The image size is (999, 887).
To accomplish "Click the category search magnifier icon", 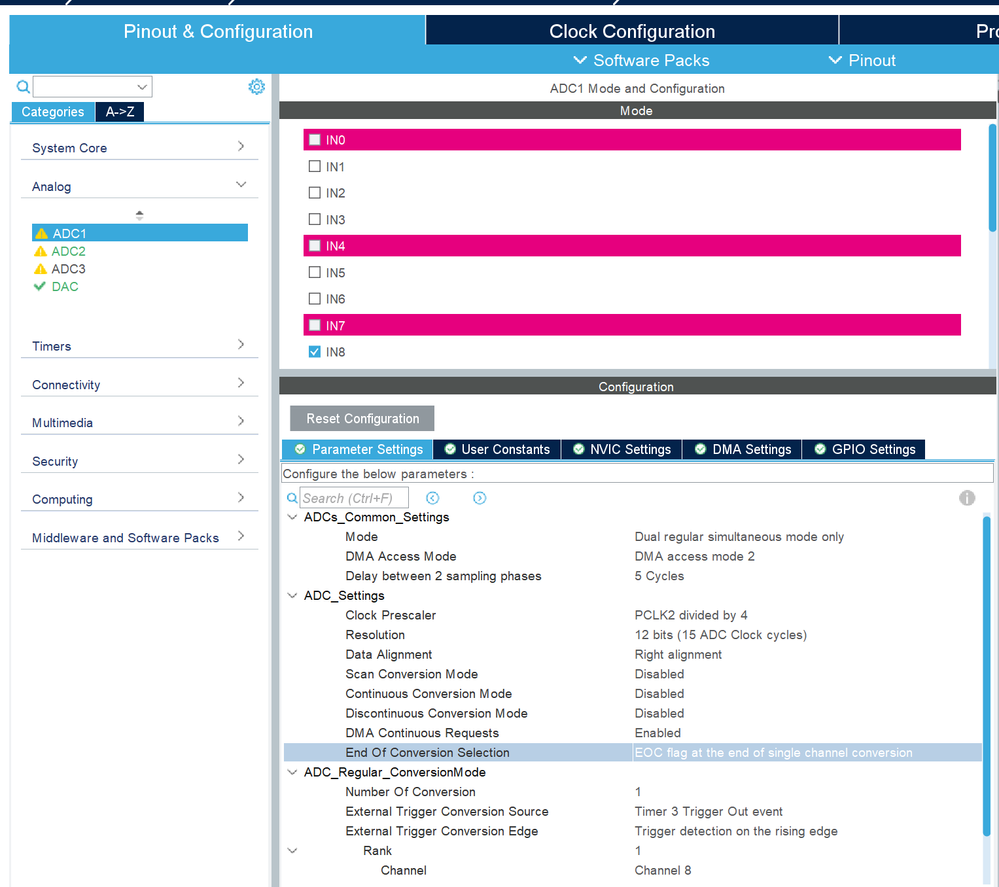I will tap(23, 86).
